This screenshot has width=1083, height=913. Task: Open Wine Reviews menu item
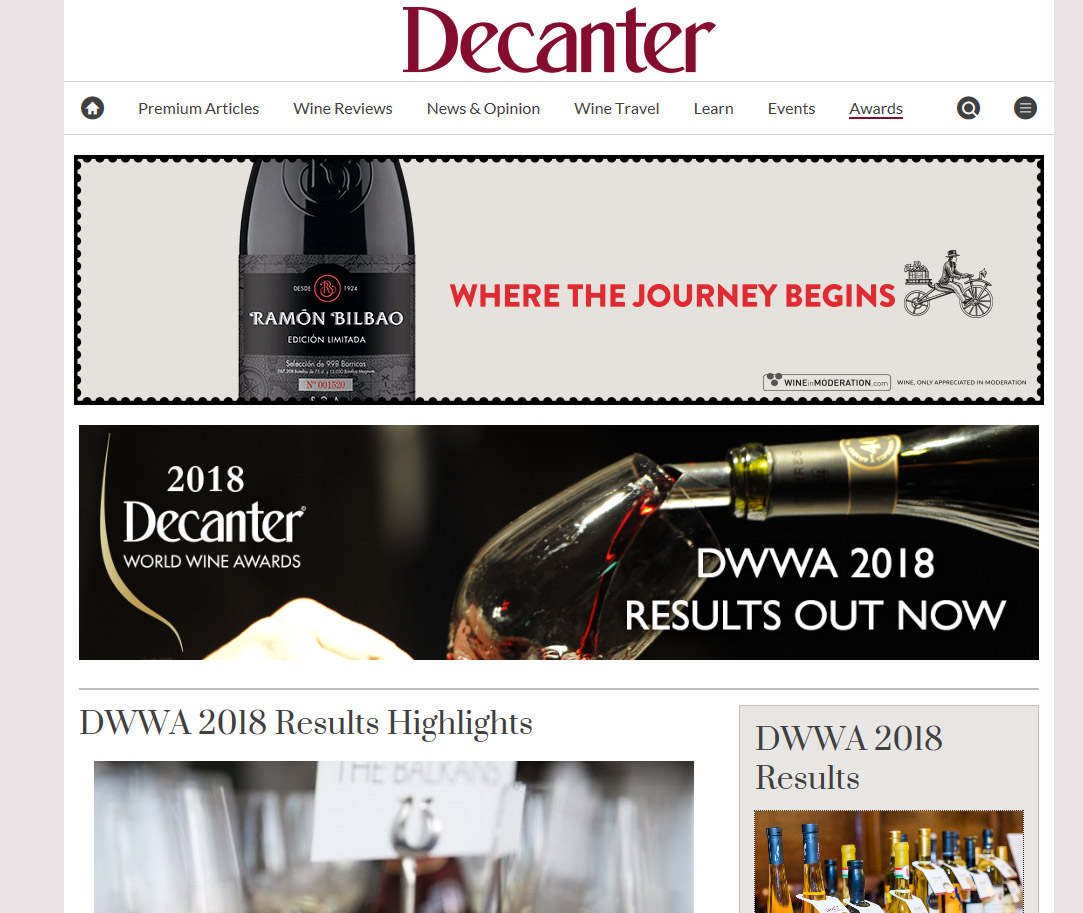pyautogui.click(x=343, y=108)
